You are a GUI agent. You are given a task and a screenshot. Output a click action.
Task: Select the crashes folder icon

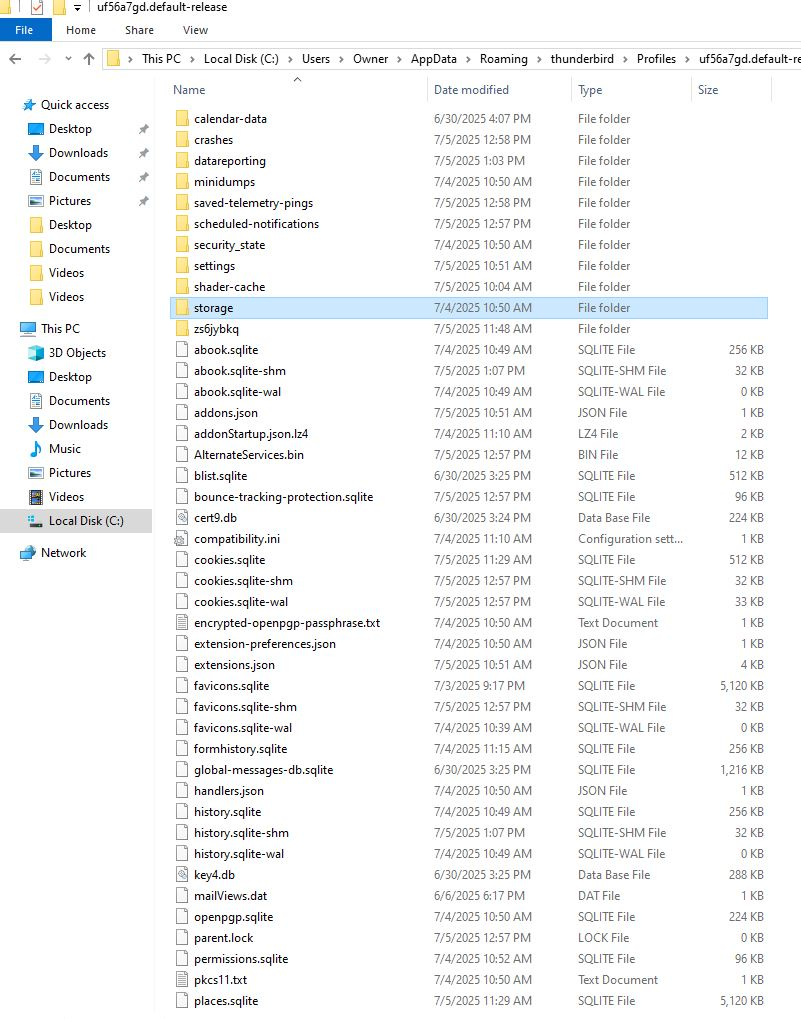(182, 139)
